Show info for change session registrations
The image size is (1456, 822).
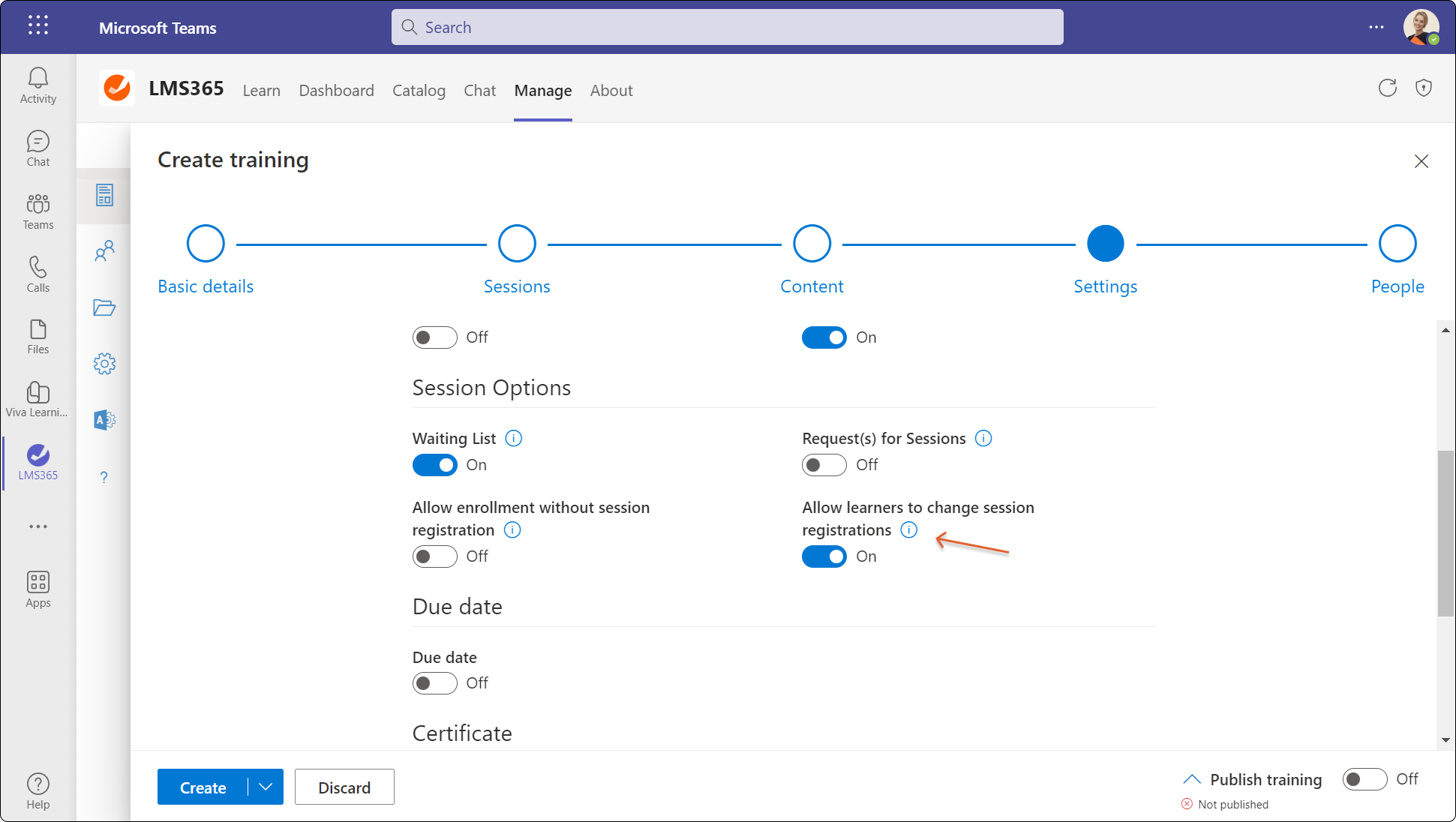click(909, 530)
